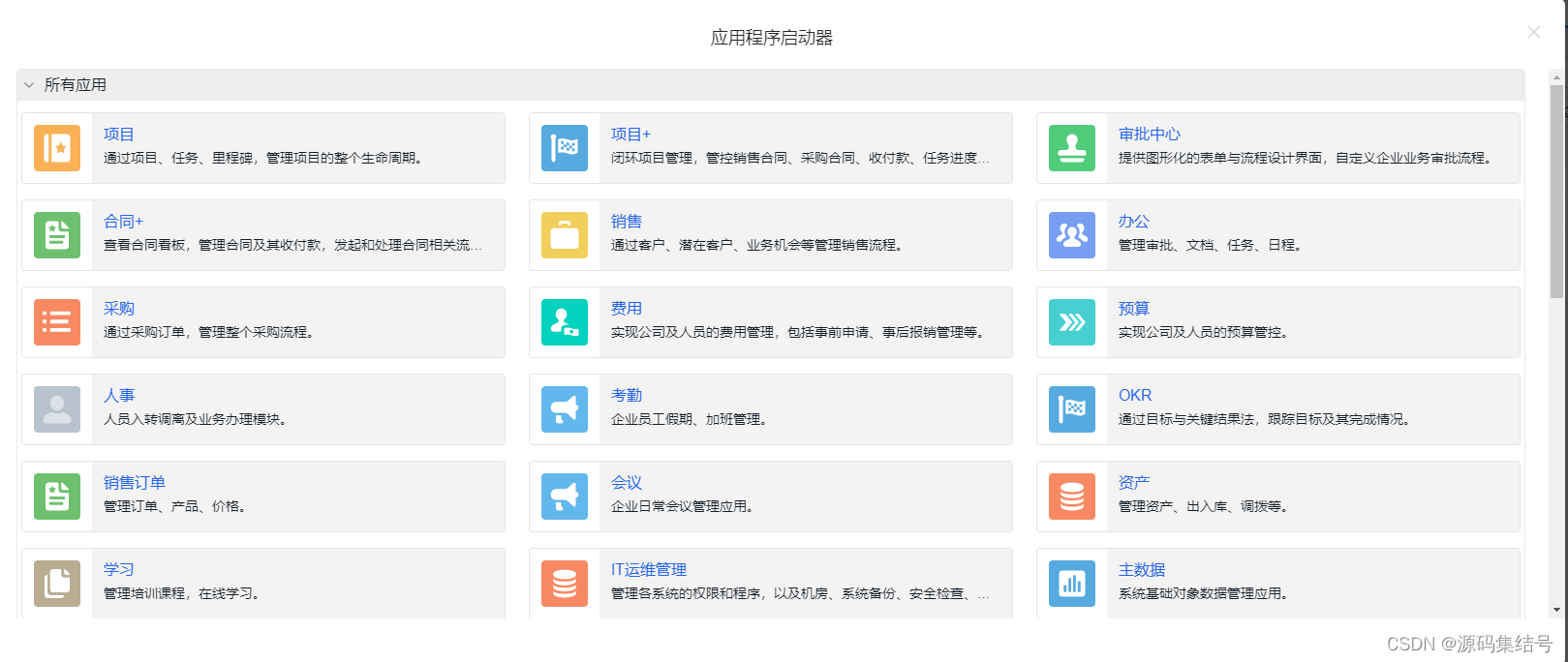This screenshot has height=662, width=1568.
Task: Open the 会议 app link
Action: click(x=627, y=483)
